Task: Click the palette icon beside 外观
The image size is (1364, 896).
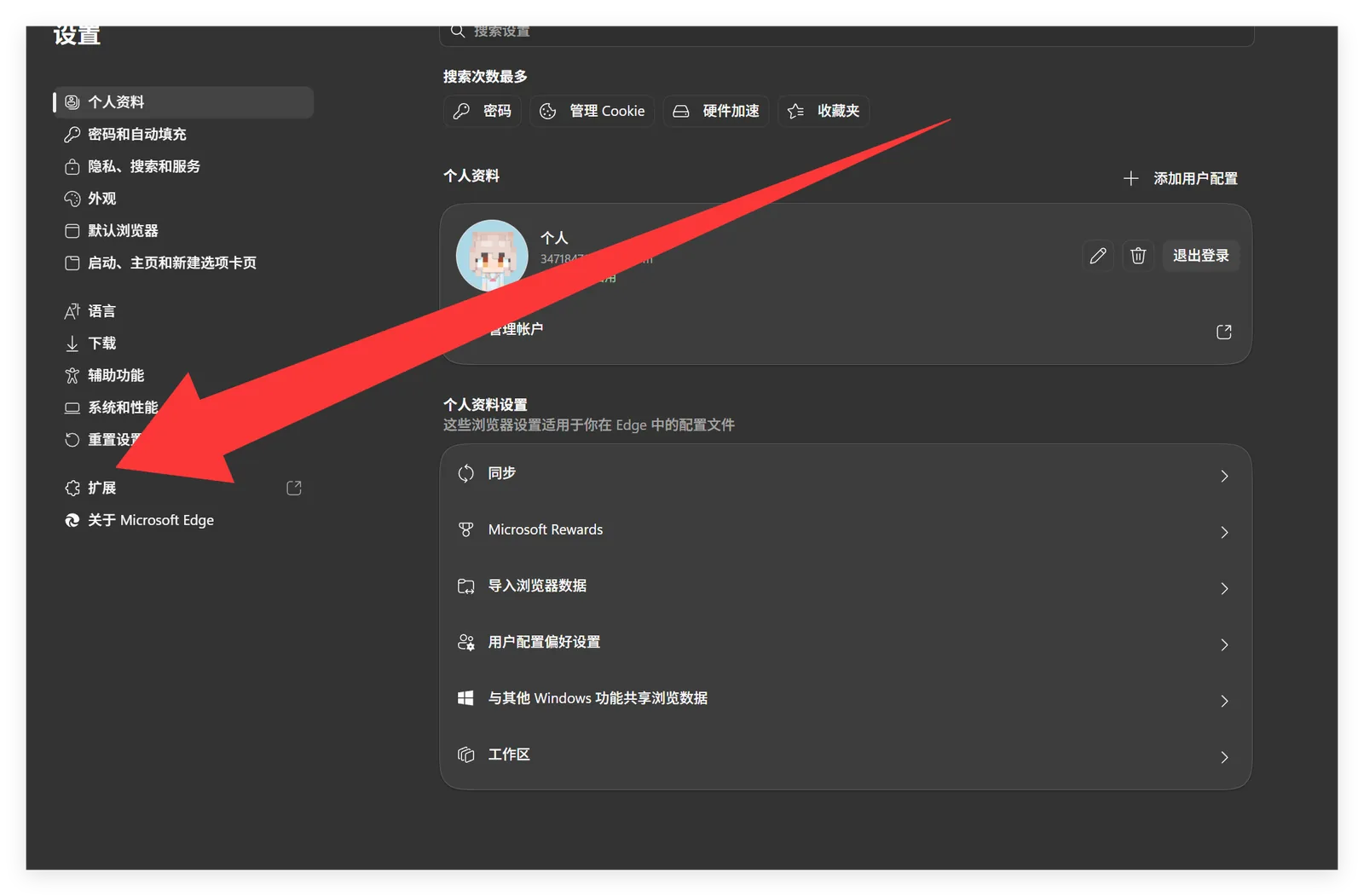Action: 72,199
